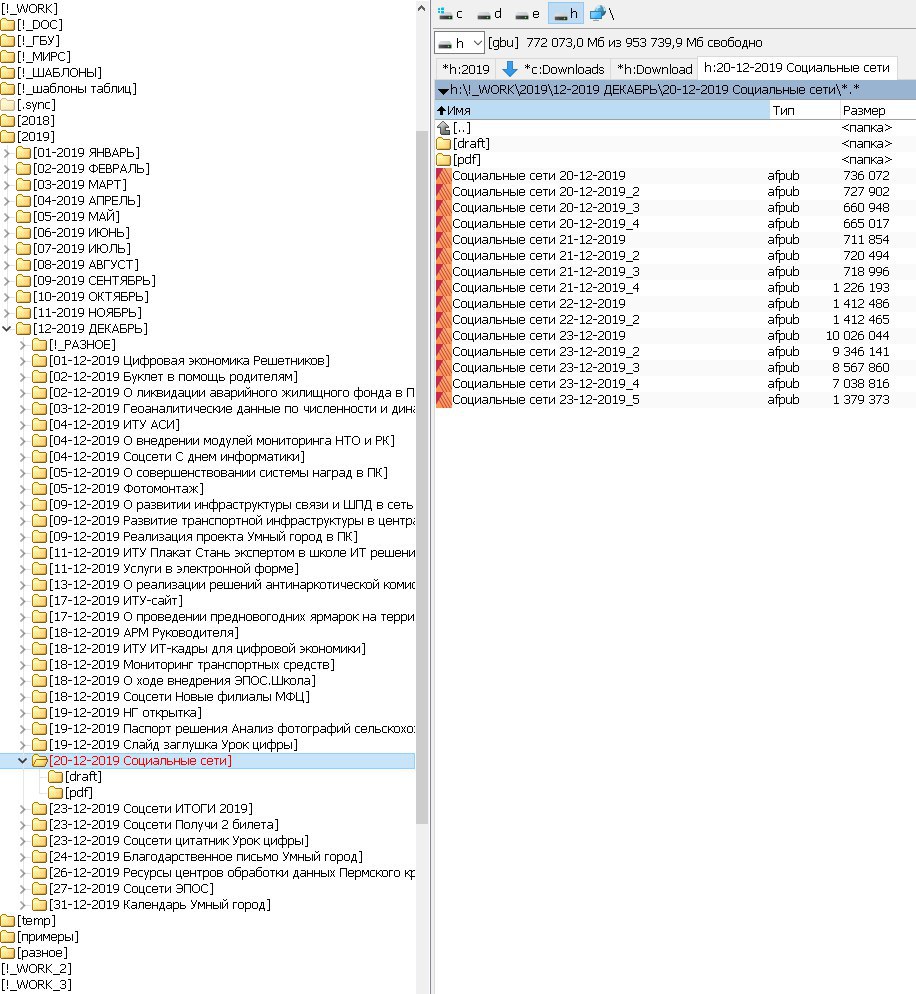Switch to drive e button
This screenshot has height=994, width=916.
(527, 13)
